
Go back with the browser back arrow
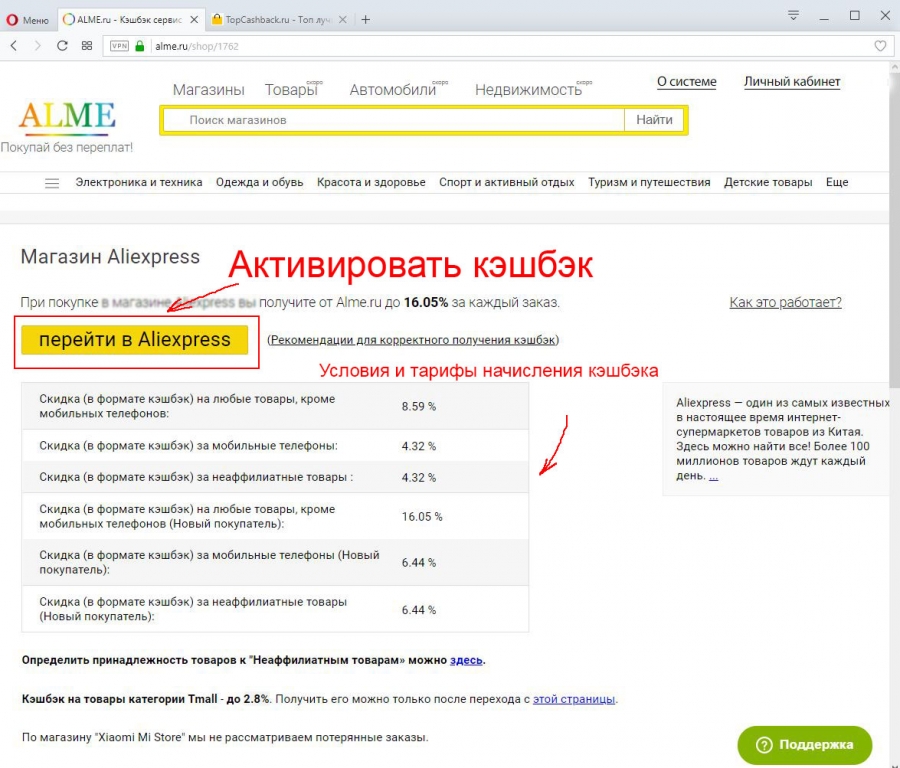pyautogui.click(x=14, y=46)
